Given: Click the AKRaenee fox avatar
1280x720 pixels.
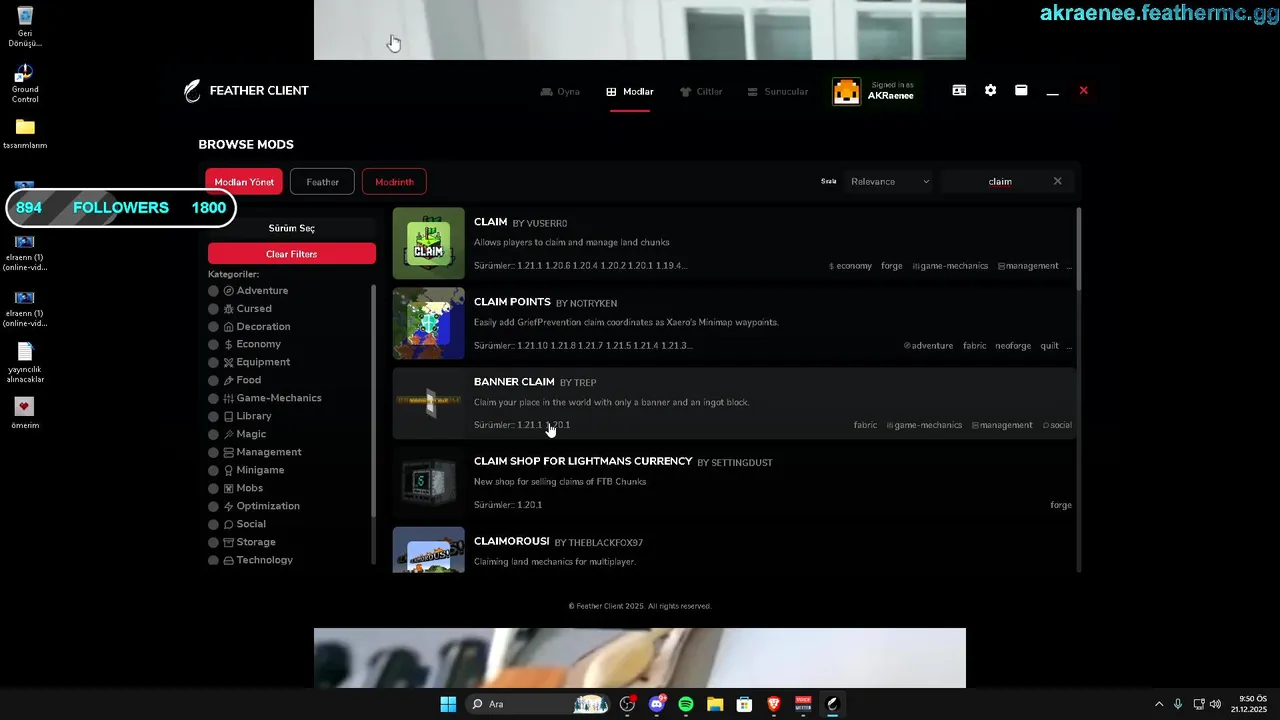Looking at the screenshot, I should [846, 91].
